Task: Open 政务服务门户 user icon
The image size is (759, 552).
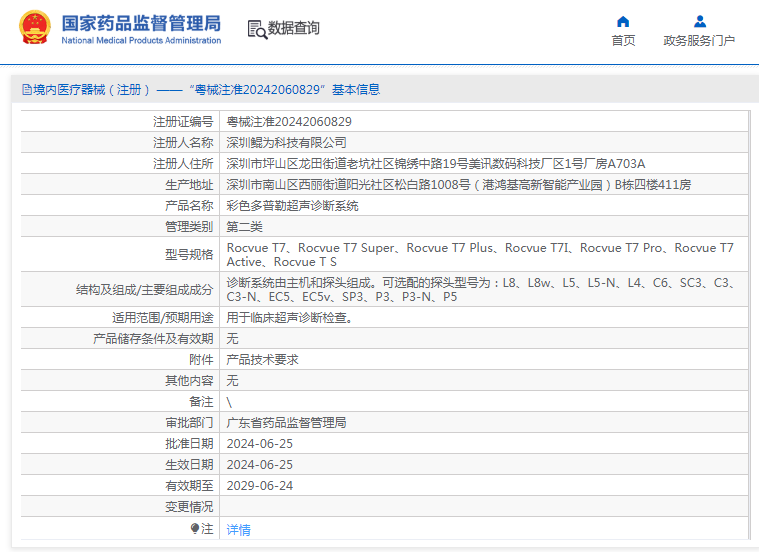Action: click(699, 21)
